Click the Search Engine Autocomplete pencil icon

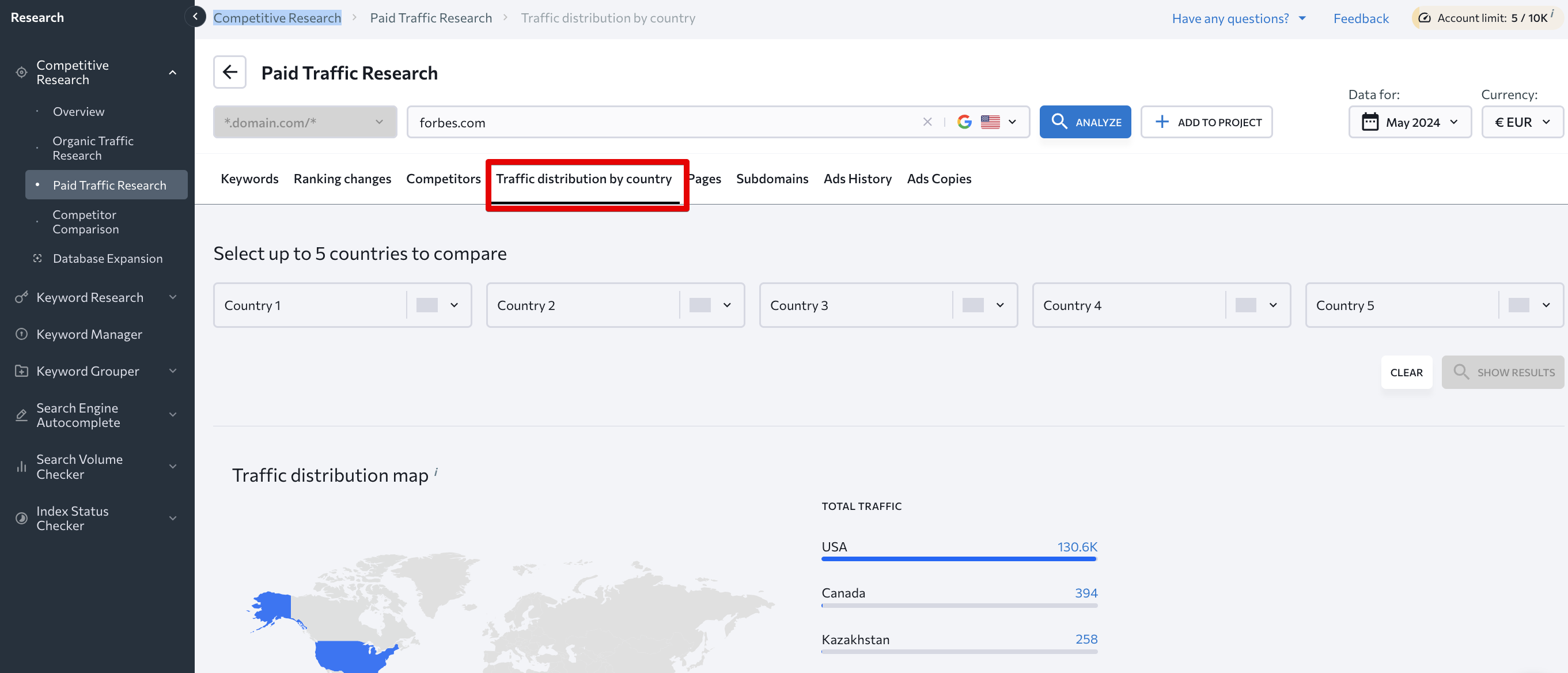[21, 415]
